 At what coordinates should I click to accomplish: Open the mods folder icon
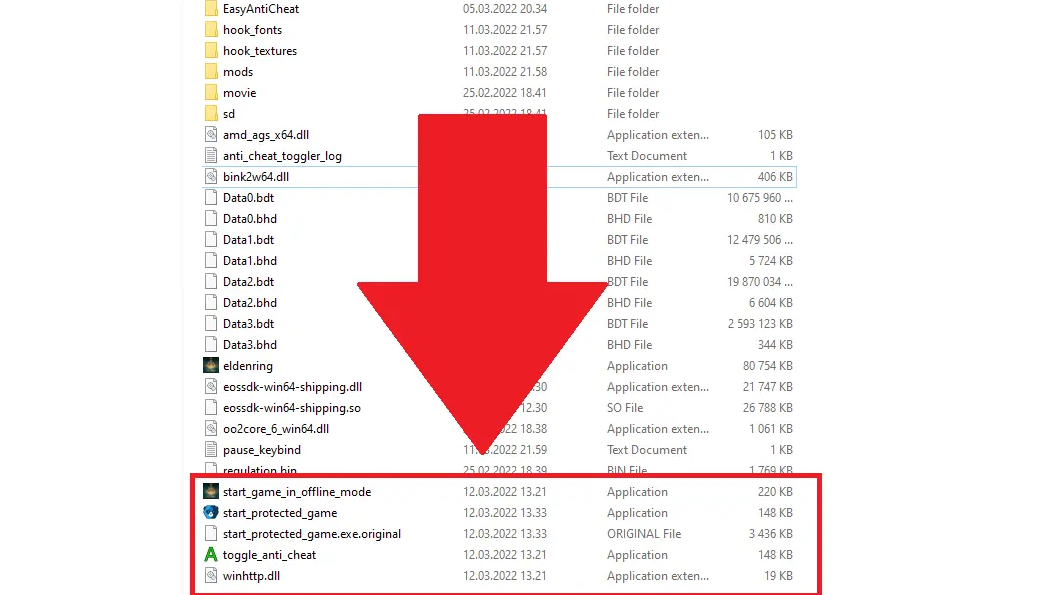211,72
